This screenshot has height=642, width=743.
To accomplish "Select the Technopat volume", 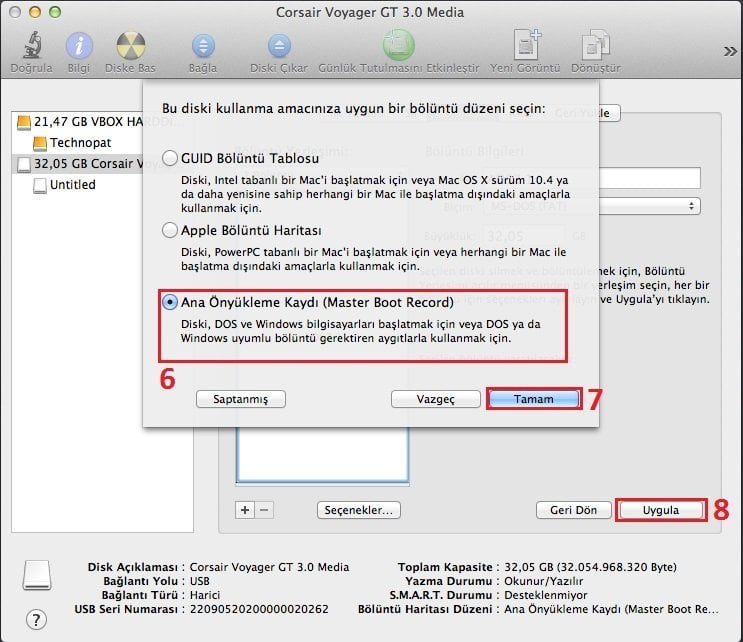I will pyautogui.click(x=72, y=143).
